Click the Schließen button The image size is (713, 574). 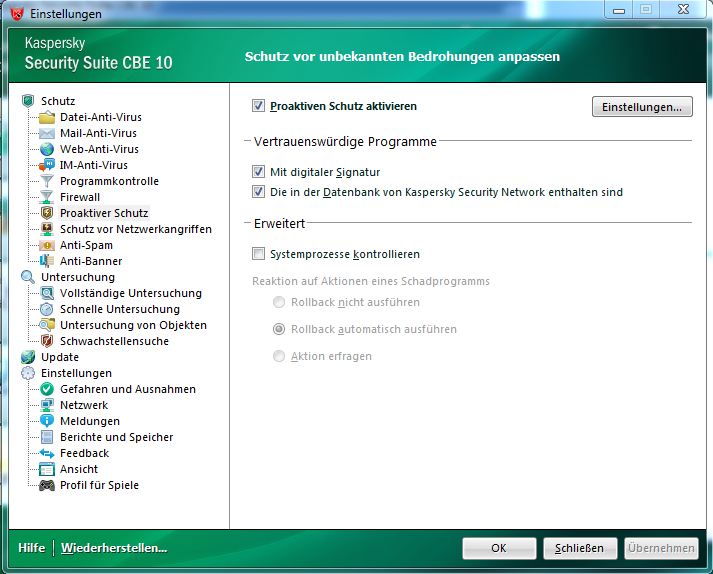[x=580, y=548]
